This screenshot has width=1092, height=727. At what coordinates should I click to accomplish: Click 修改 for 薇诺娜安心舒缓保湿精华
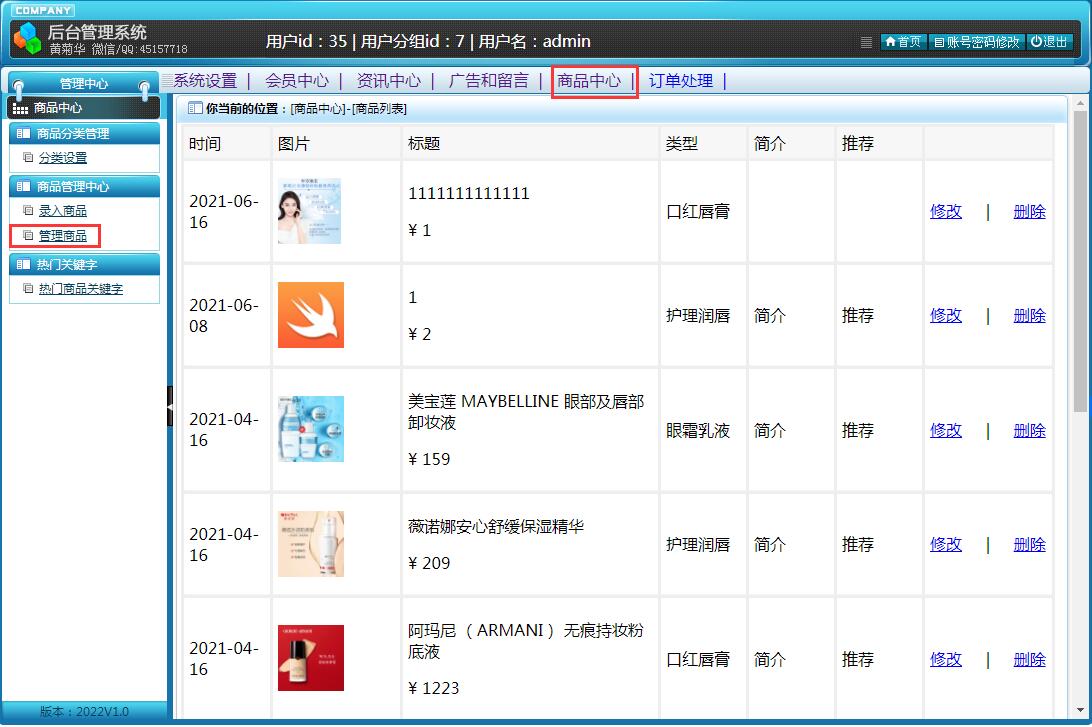(x=946, y=545)
